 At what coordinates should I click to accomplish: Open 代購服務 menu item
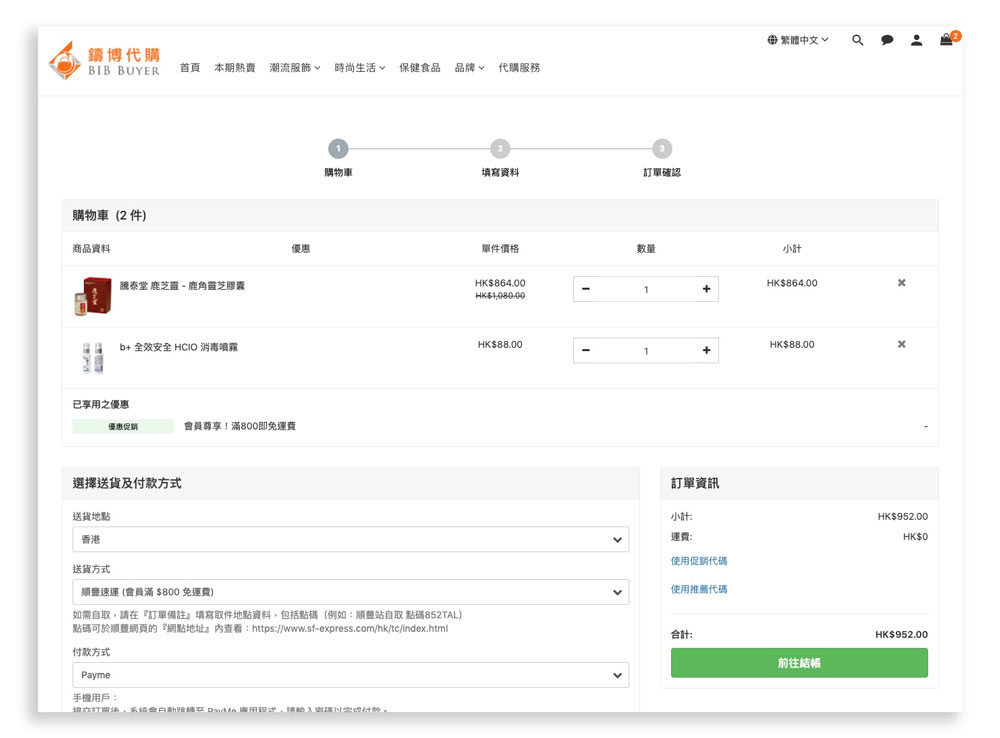(519, 68)
